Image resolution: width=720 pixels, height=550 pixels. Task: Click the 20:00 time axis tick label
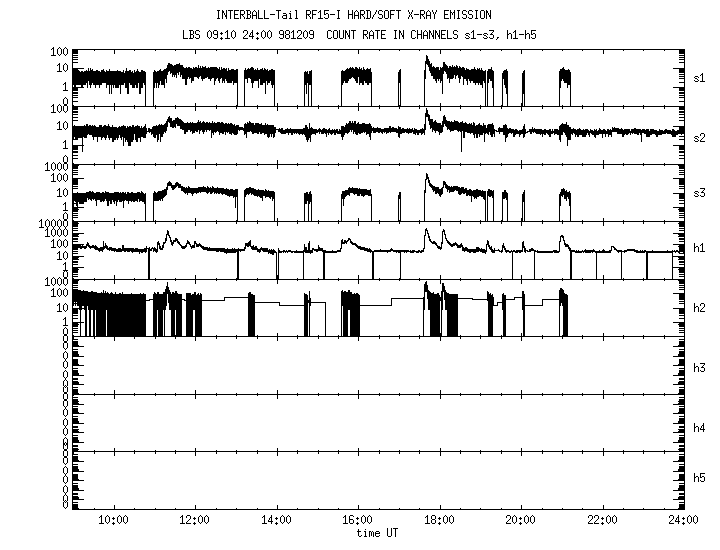520,520
